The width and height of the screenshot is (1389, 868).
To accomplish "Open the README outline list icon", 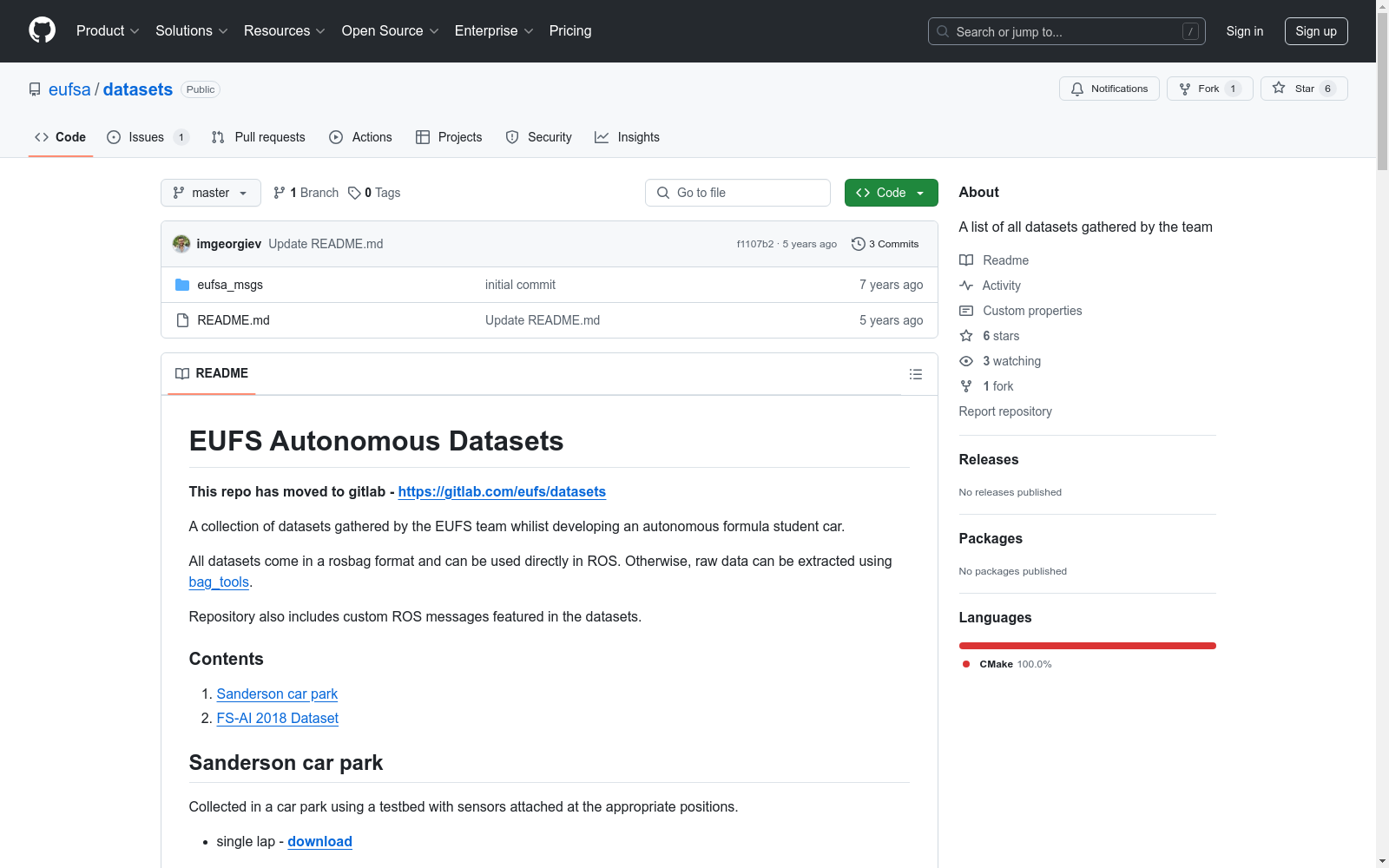I will click(x=916, y=374).
